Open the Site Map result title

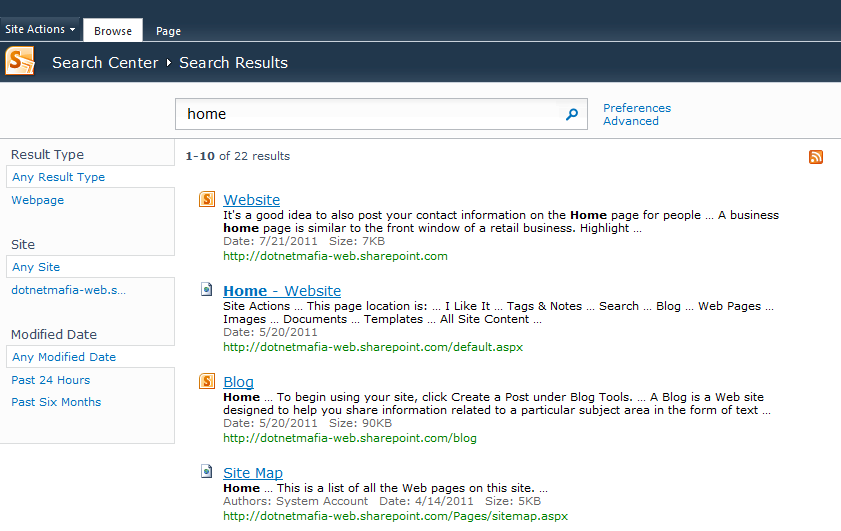253,473
